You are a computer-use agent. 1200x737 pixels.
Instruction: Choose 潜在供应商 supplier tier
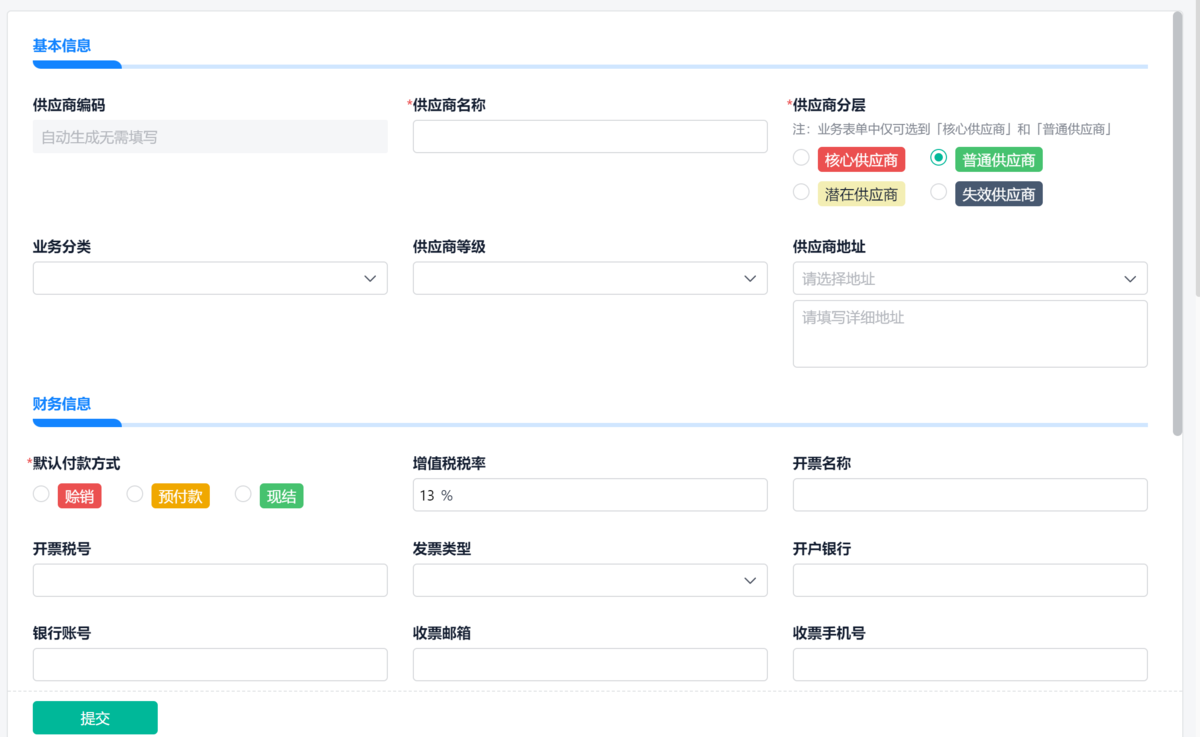(x=801, y=192)
